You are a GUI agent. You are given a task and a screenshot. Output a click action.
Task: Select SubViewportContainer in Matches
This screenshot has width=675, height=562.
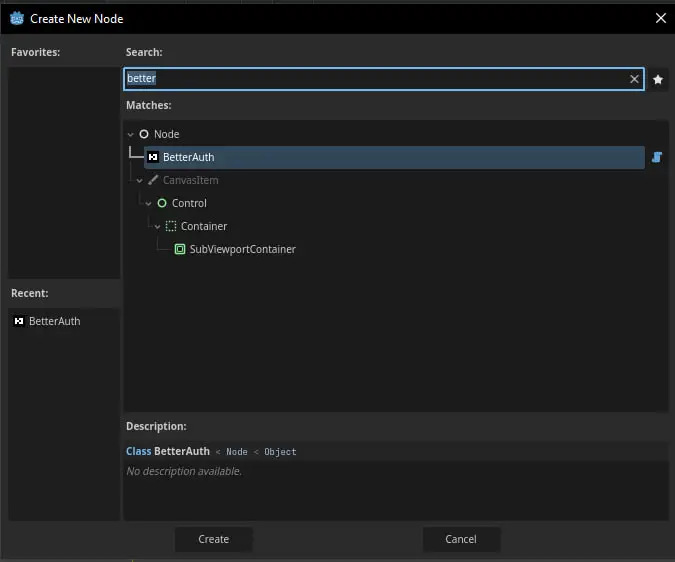pos(242,249)
